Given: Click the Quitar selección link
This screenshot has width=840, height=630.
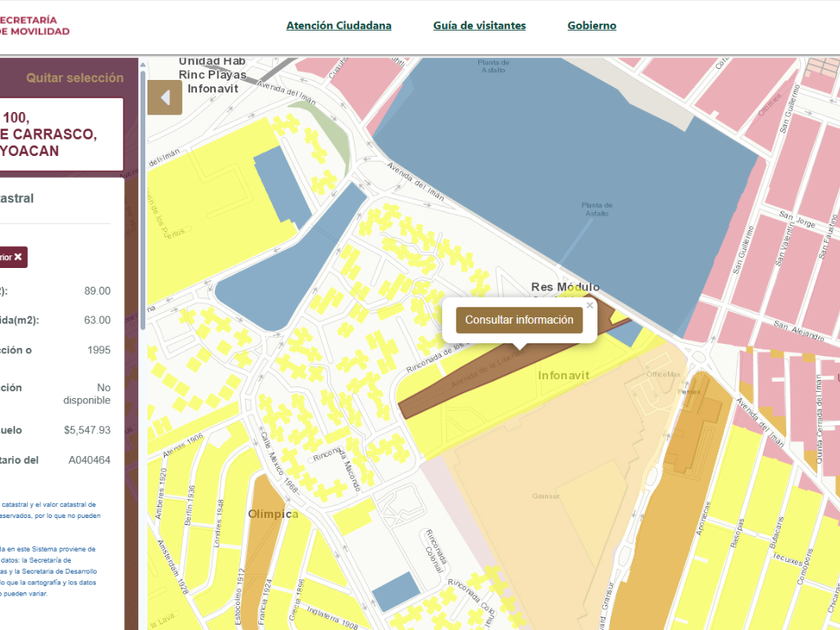Looking at the screenshot, I should [x=75, y=77].
